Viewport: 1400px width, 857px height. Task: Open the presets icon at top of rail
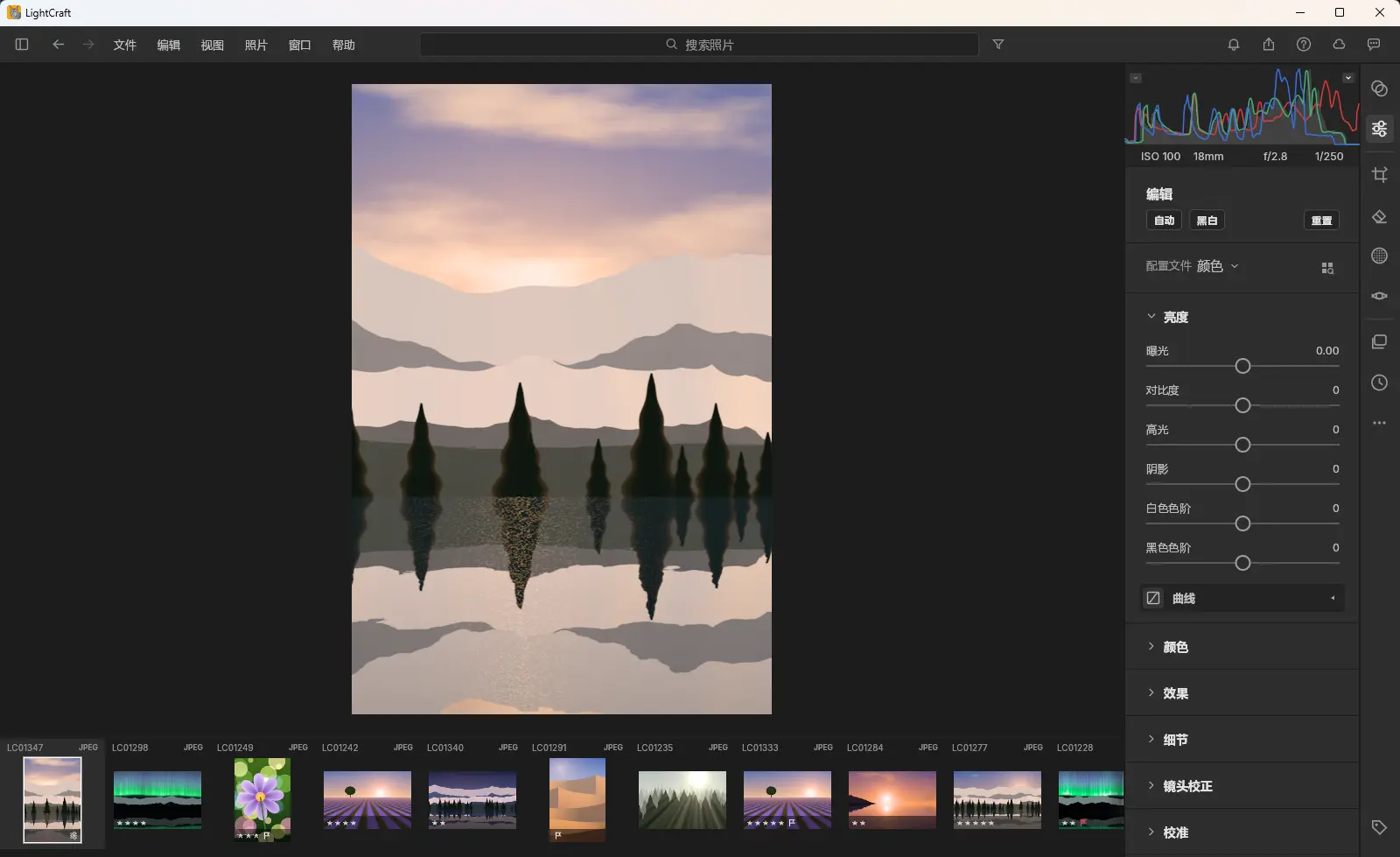[x=1380, y=88]
